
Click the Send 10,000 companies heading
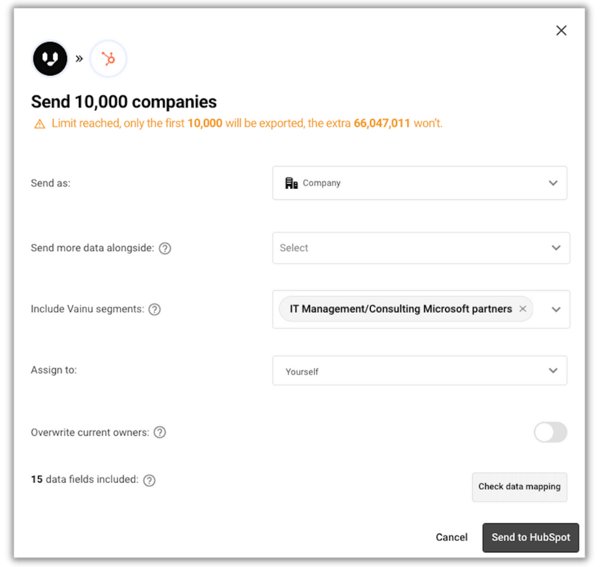pyautogui.click(x=124, y=102)
